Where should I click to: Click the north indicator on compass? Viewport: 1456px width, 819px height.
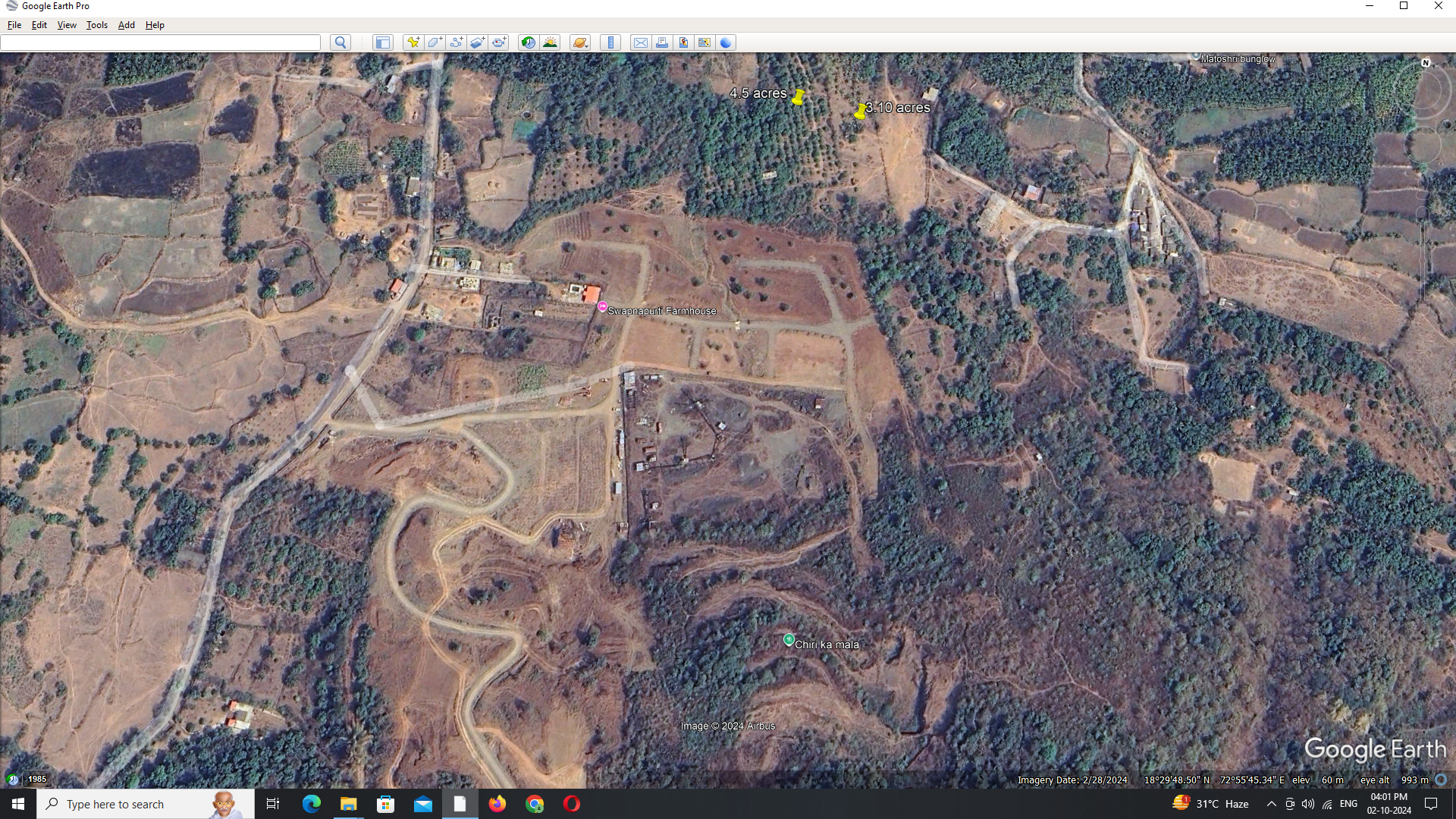(x=1426, y=63)
